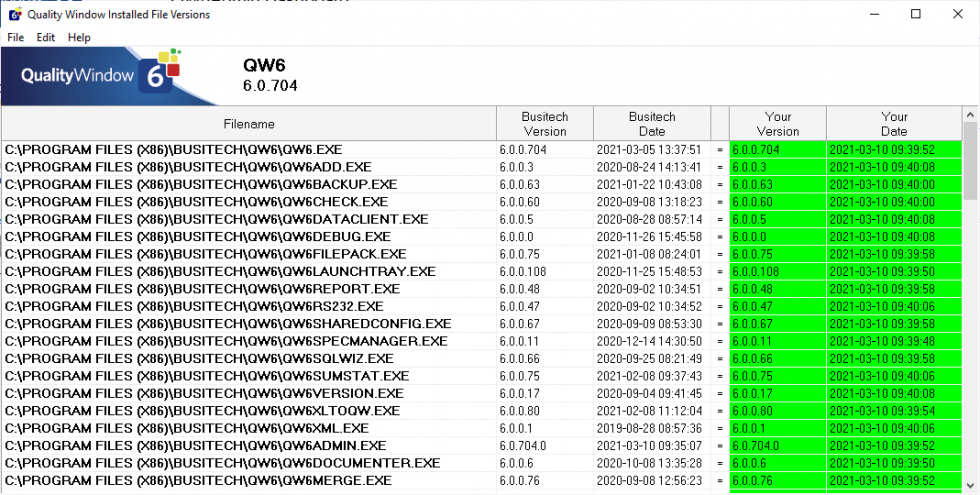Click the vertical scrollbar thumb
980x495 pixels.
click(971, 161)
